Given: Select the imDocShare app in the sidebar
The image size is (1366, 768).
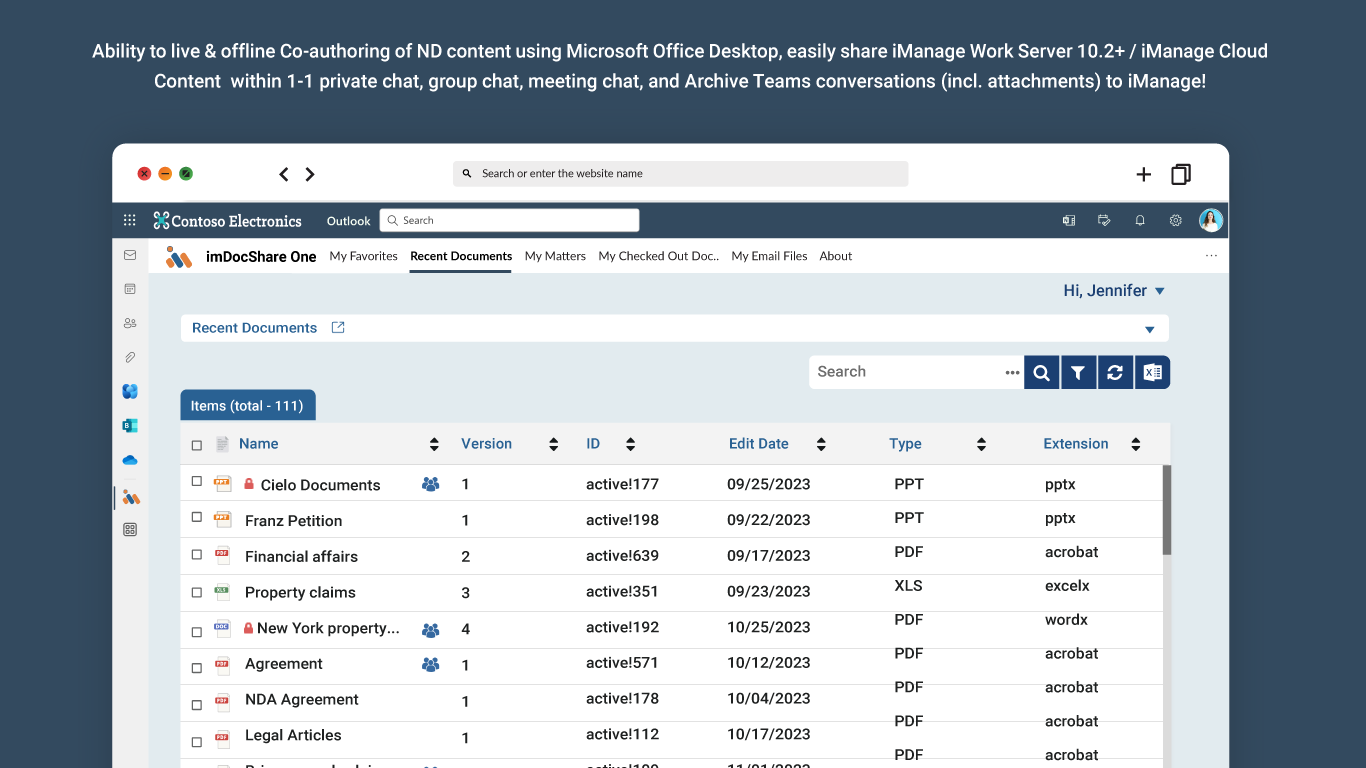Looking at the screenshot, I should point(131,496).
